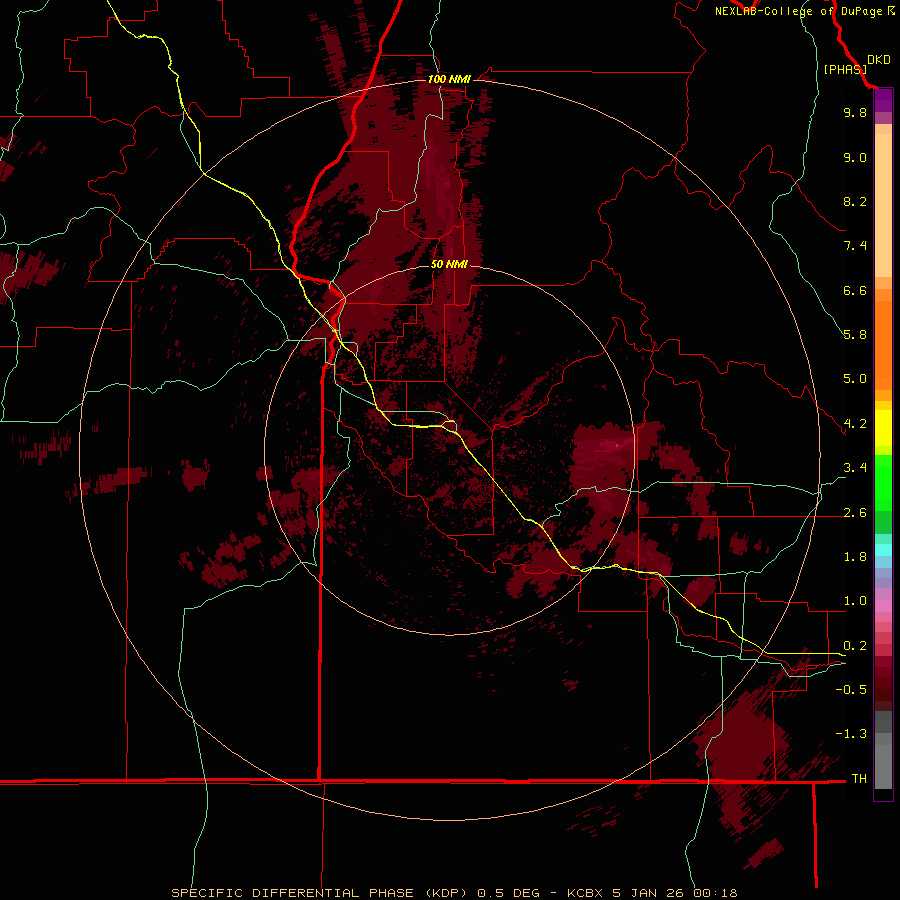Pick the light peach segment of the color bar
This screenshot has width=900, height=900.
[x=883, y=205]
